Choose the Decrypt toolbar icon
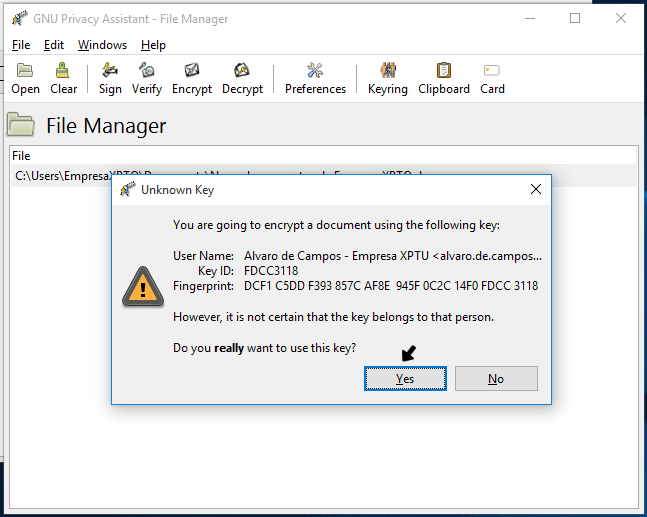 242,78
